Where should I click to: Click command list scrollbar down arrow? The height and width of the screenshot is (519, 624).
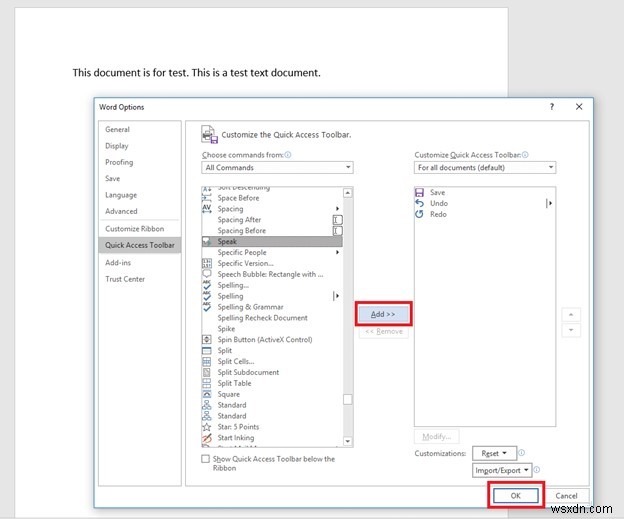[347, 441]
